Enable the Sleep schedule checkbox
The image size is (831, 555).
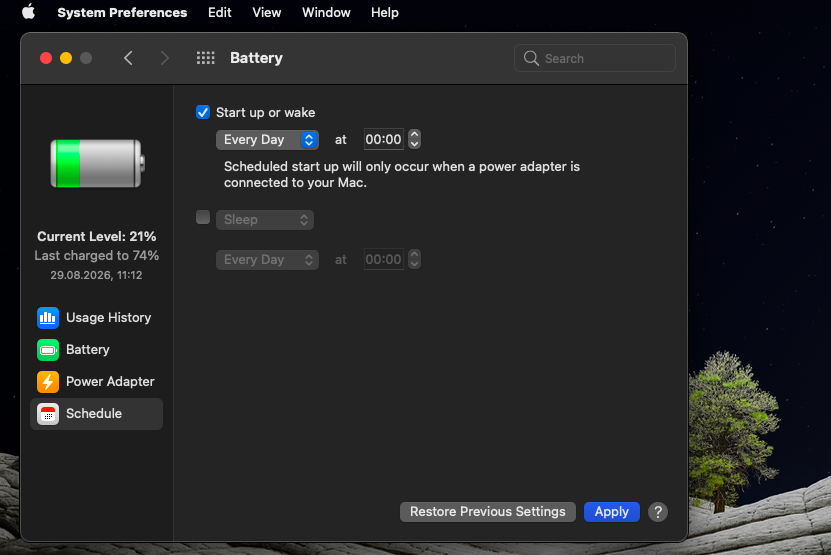pos(203,217)
